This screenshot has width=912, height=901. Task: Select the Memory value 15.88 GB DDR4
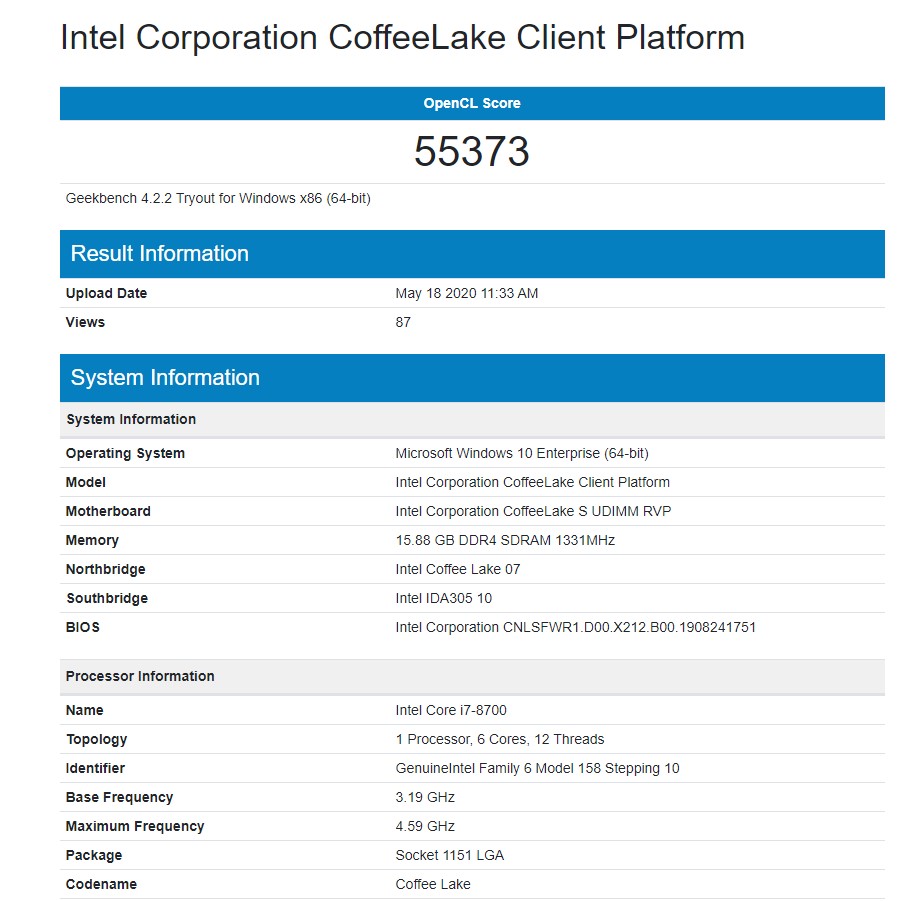[505, 540]
